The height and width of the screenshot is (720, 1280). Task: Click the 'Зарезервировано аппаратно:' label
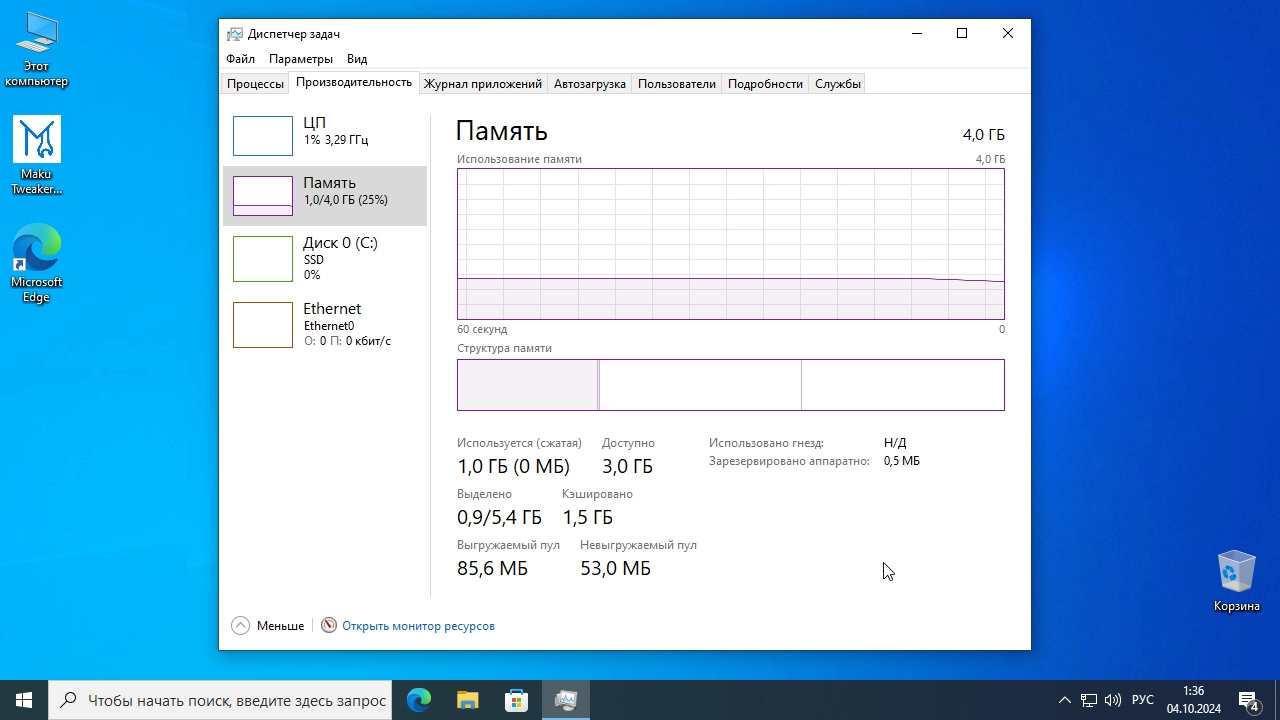[790, 461]
